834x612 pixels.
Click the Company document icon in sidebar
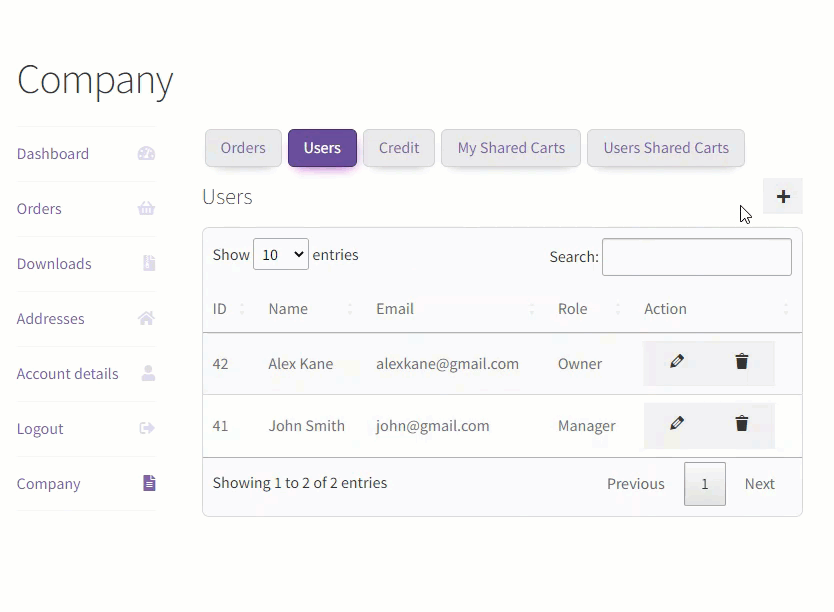coord(149,483)
